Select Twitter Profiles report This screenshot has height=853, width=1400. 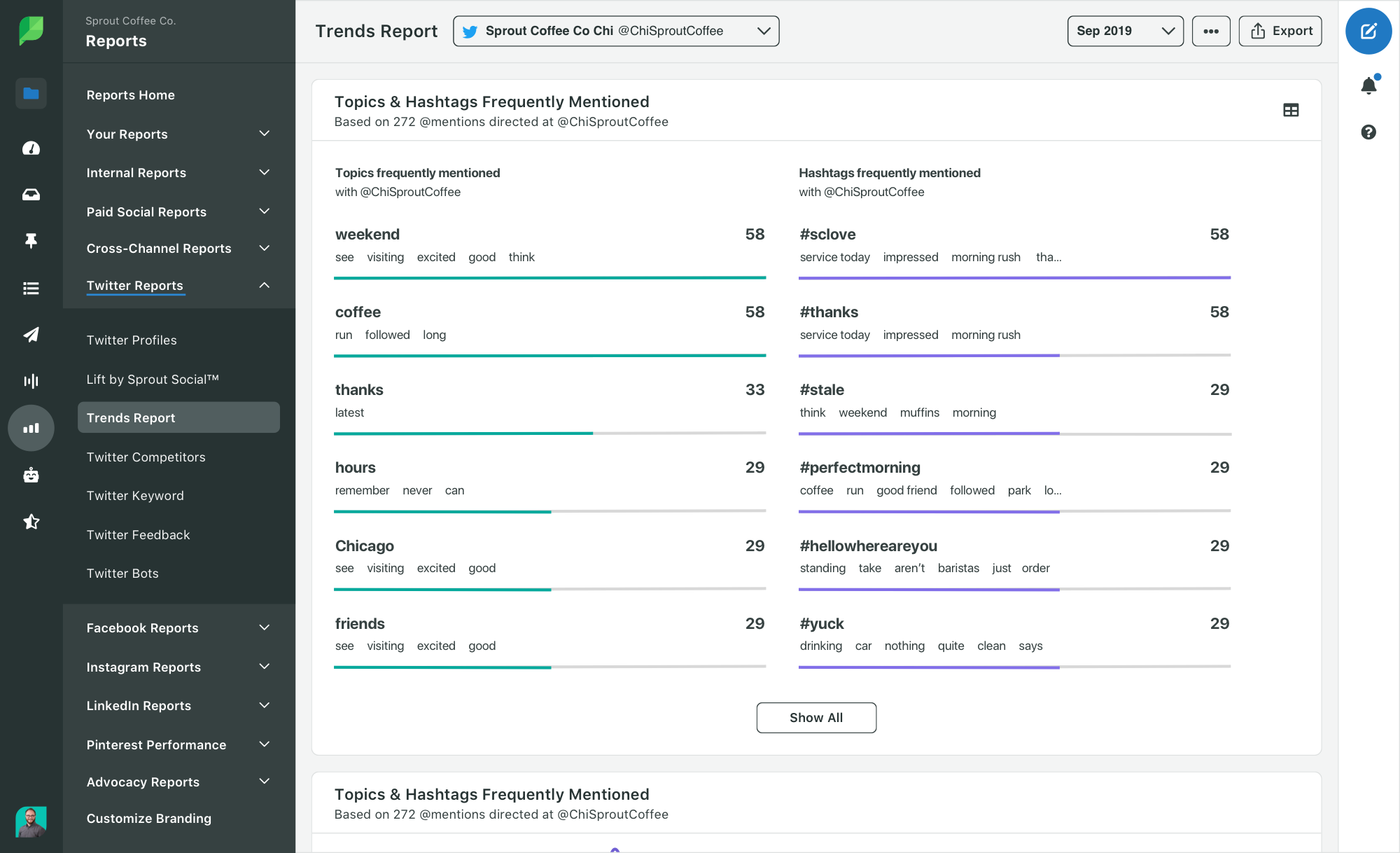pyautogui.click(x=131, y=339)
